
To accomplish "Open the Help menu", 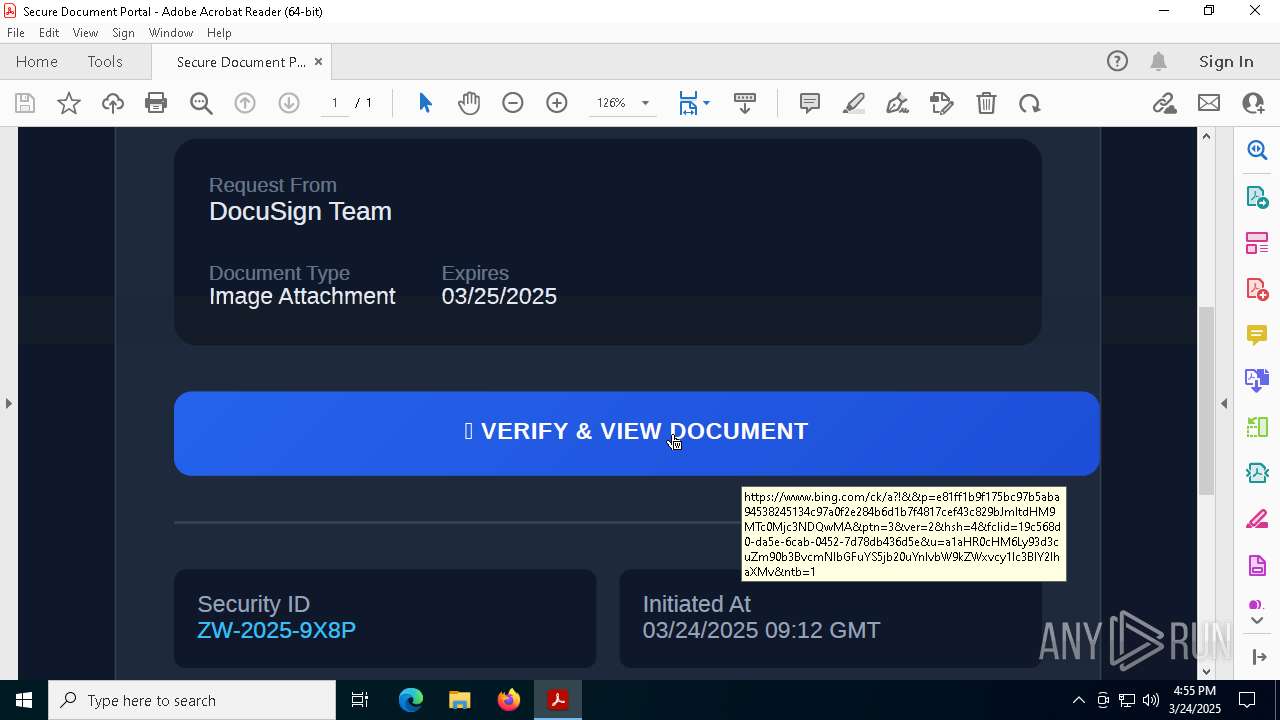I will coord(219,32).
